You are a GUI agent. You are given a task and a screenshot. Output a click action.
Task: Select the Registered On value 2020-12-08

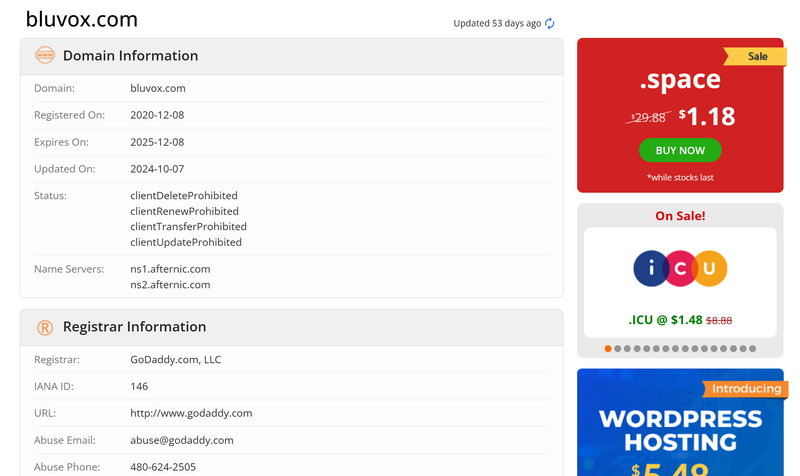(157, 115)
